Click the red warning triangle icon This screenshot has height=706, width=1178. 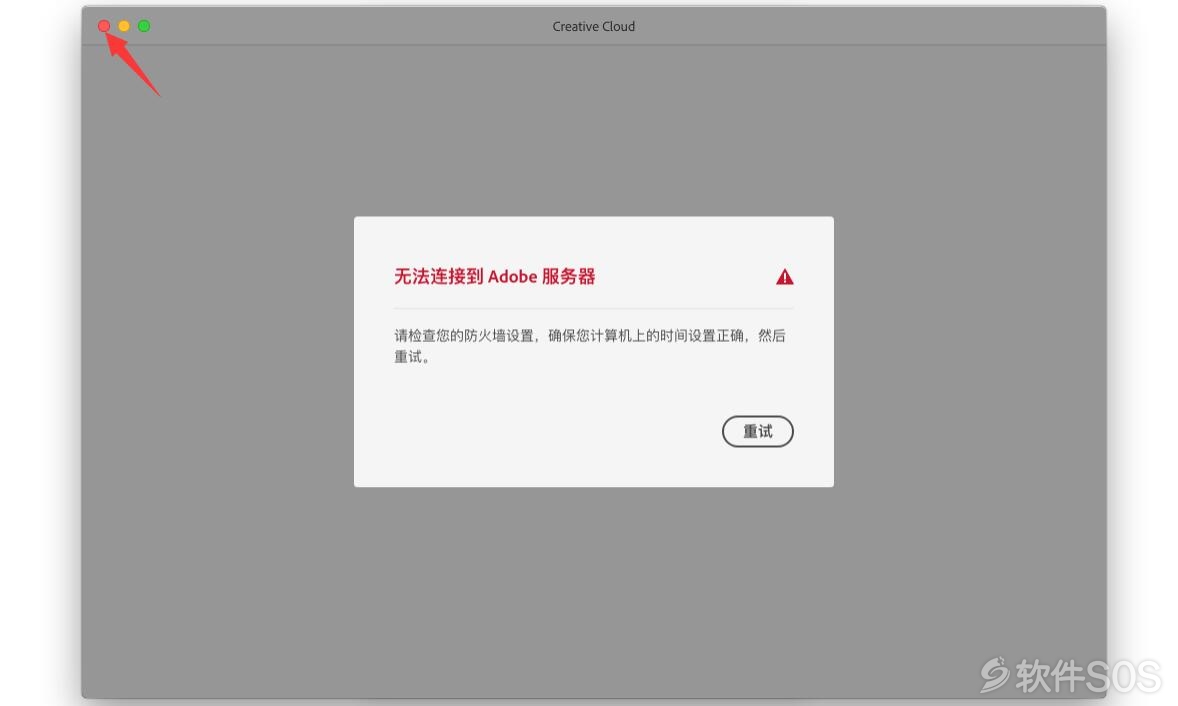[784, 277]
